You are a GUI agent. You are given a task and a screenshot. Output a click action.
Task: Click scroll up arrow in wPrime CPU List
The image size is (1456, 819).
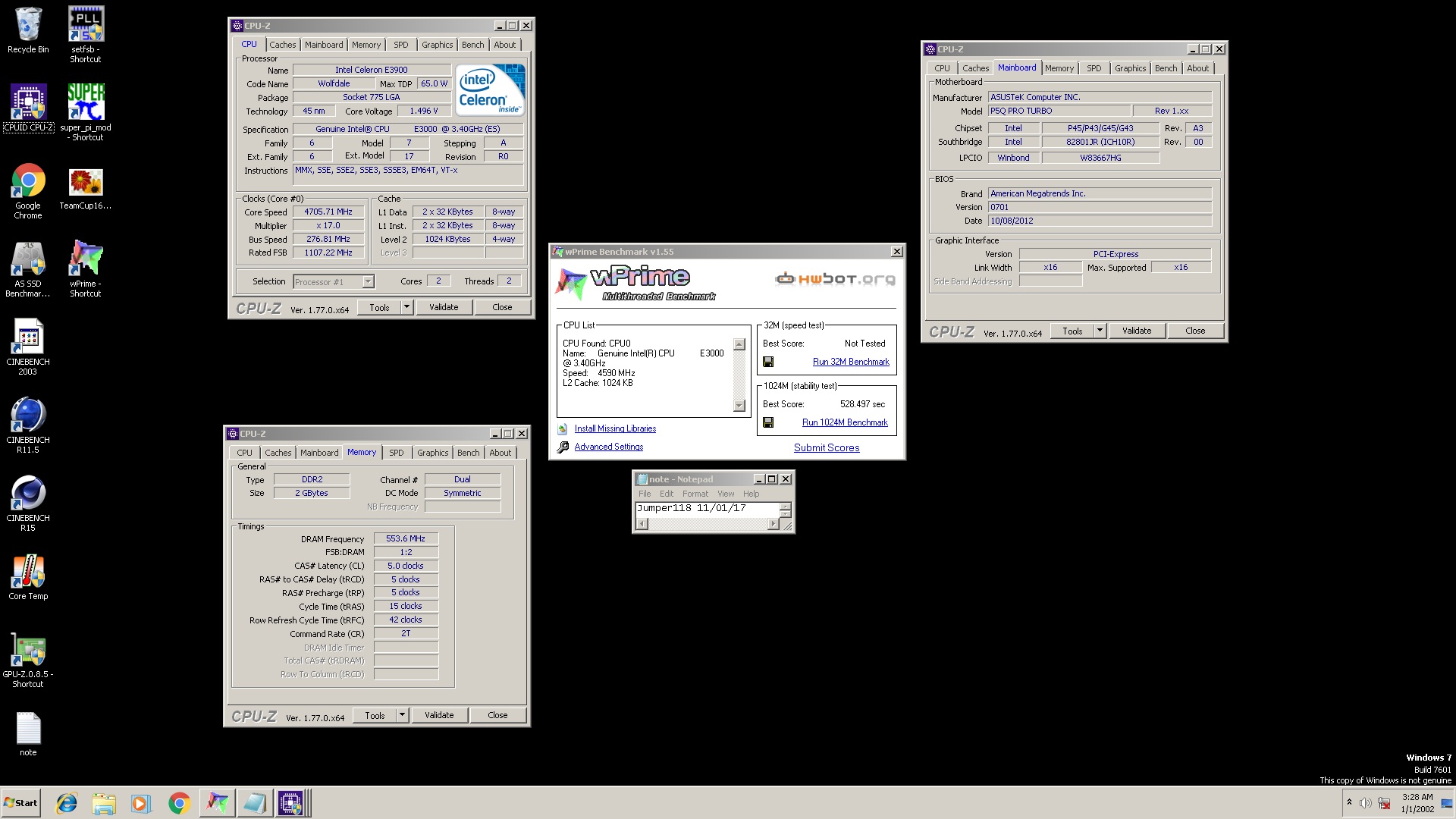tap(739, 345)
